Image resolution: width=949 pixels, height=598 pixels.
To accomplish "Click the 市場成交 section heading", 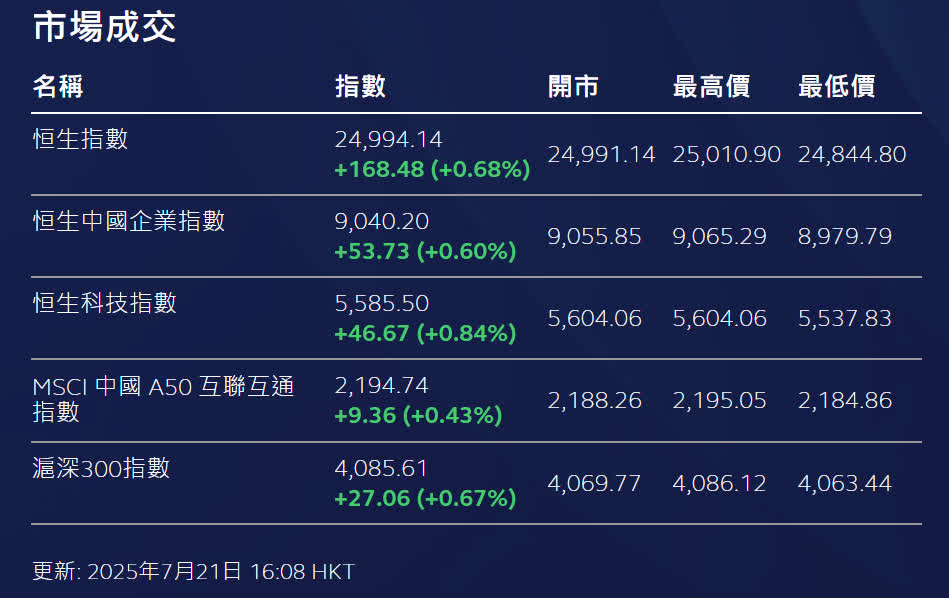I will point(105,27).
